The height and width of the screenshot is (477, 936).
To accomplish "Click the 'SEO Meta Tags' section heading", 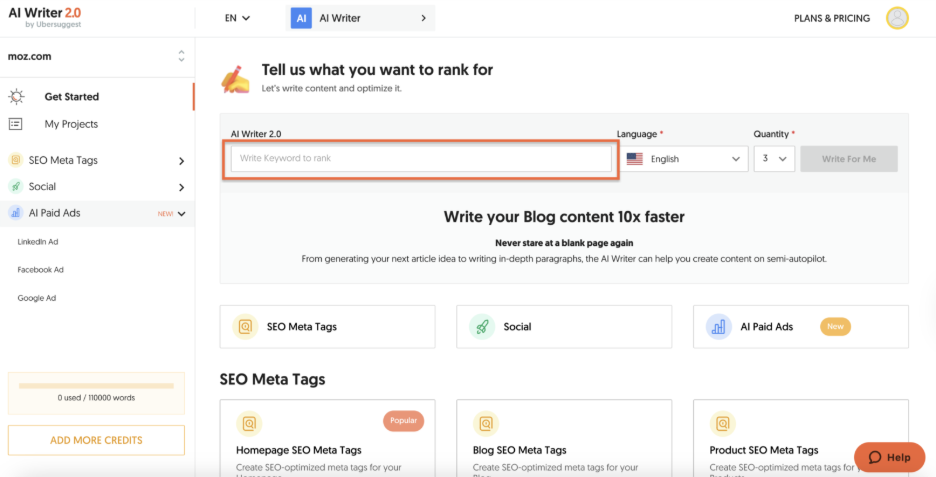I will [272, 379].
